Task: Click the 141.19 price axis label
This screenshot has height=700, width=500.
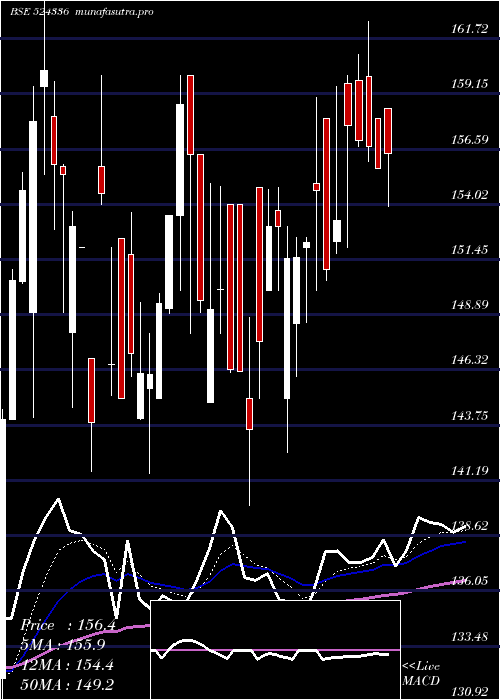Action: (469, 470)
